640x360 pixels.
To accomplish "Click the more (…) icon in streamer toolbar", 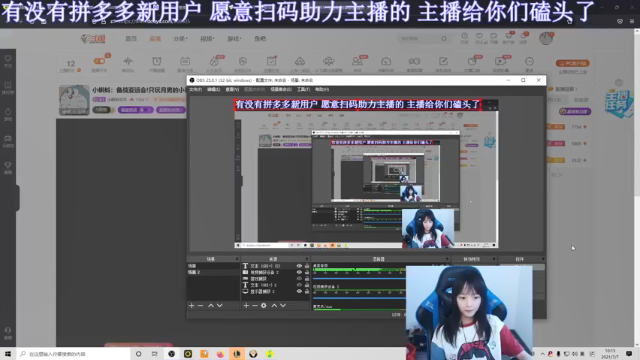I will [529, 61].
